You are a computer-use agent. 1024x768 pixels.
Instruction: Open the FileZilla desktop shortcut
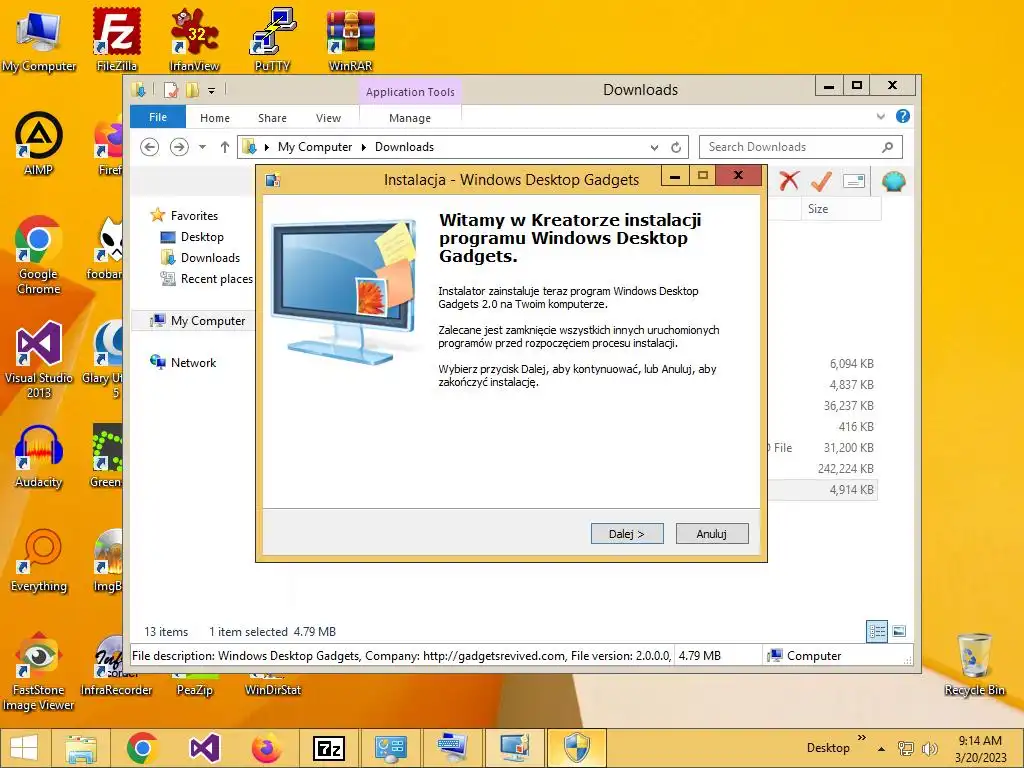(x=117, y=39)
